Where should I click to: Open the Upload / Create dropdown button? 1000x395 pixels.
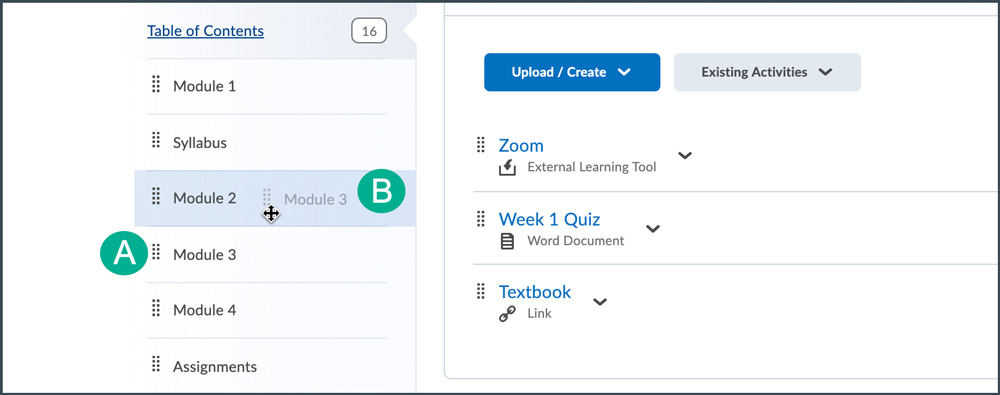pyautogui.click(x=572, y=72)
